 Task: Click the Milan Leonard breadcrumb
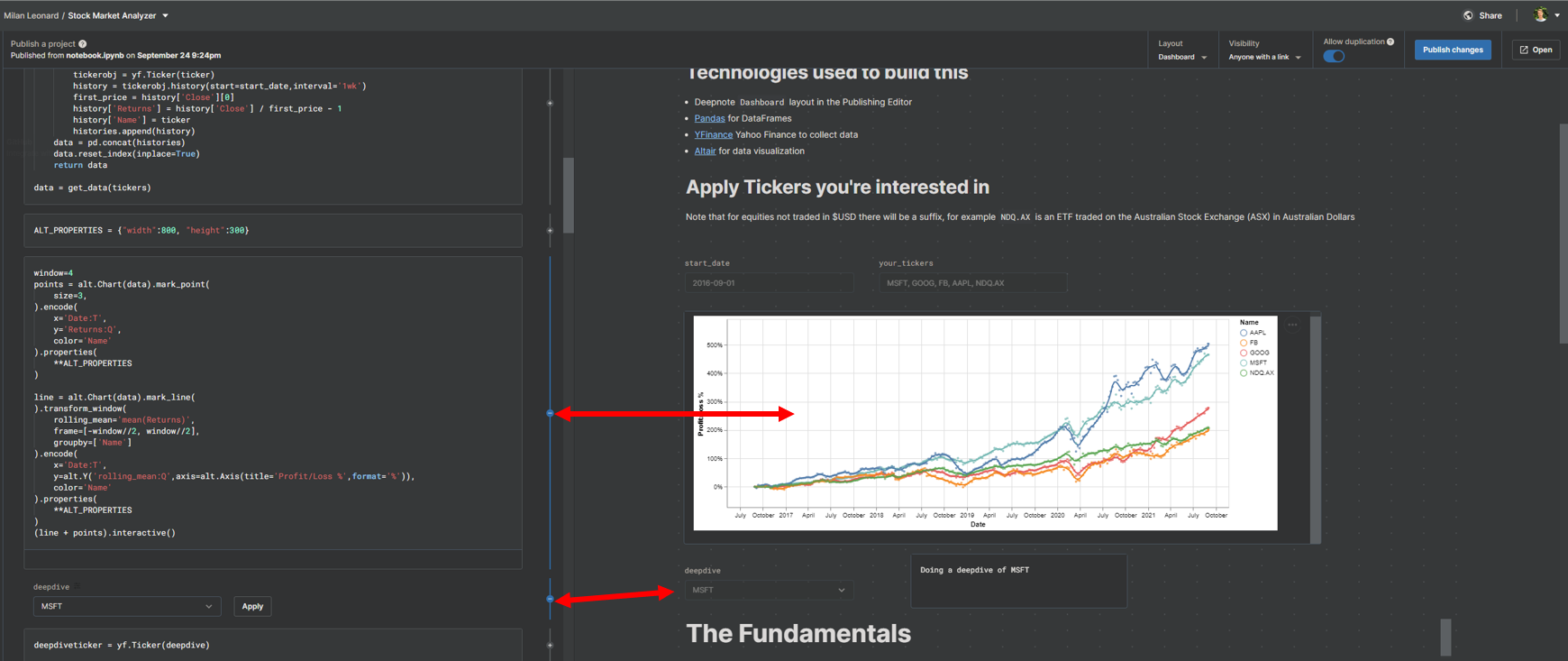click(x=31, y=15)
